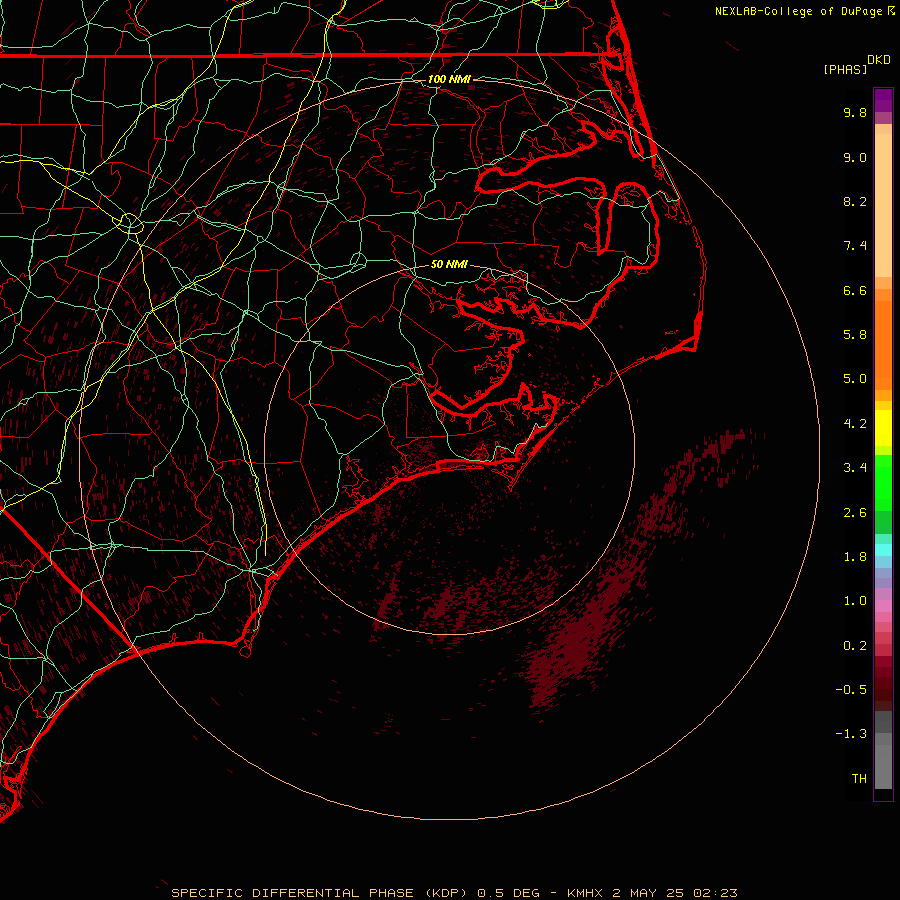Pick the cyan segment of the color bar

[x=883, y=550]
